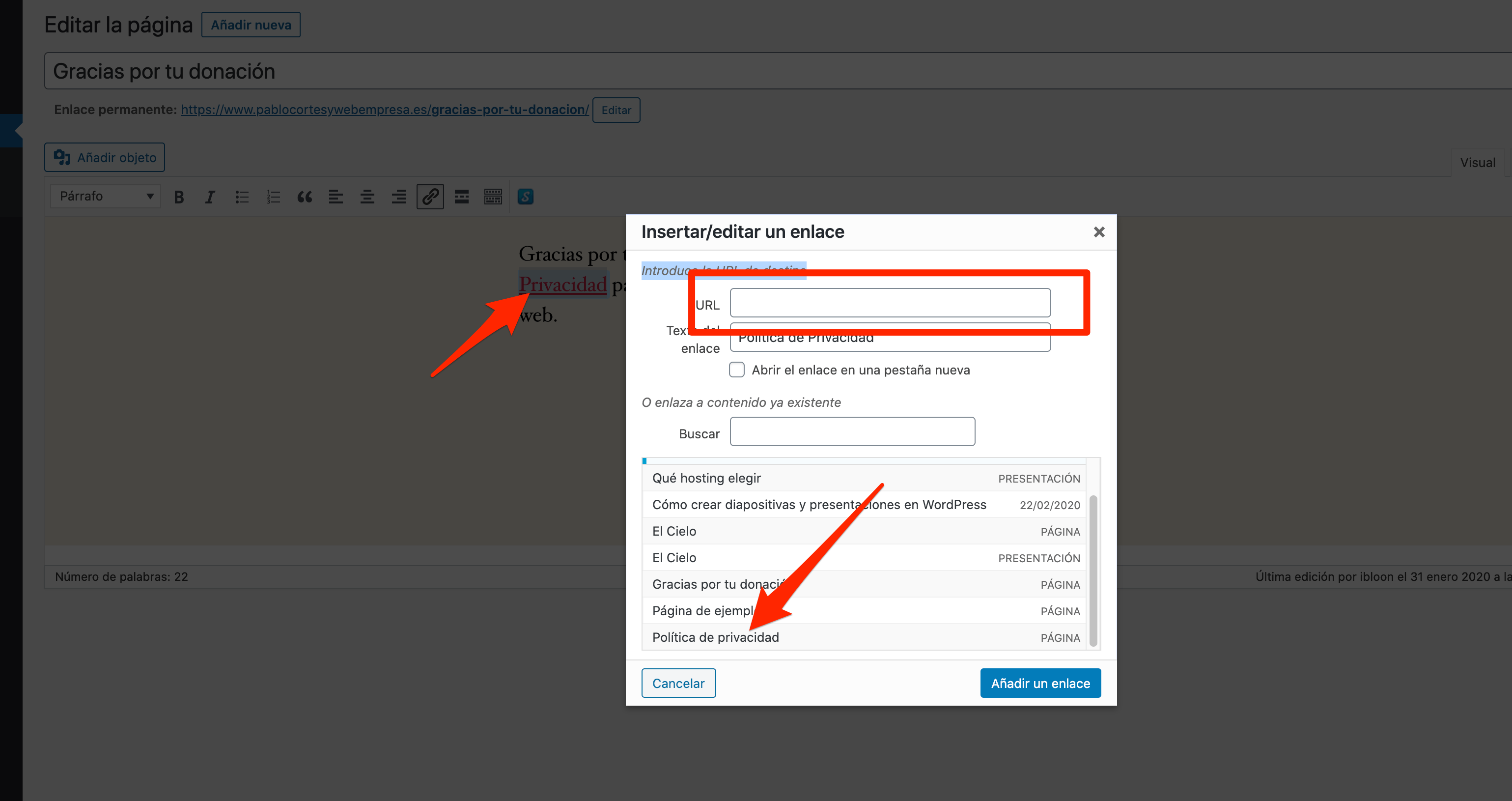Open the Párrafo format dropdown
This screenshot has height=801, width=1512.
tap(106, 196)
